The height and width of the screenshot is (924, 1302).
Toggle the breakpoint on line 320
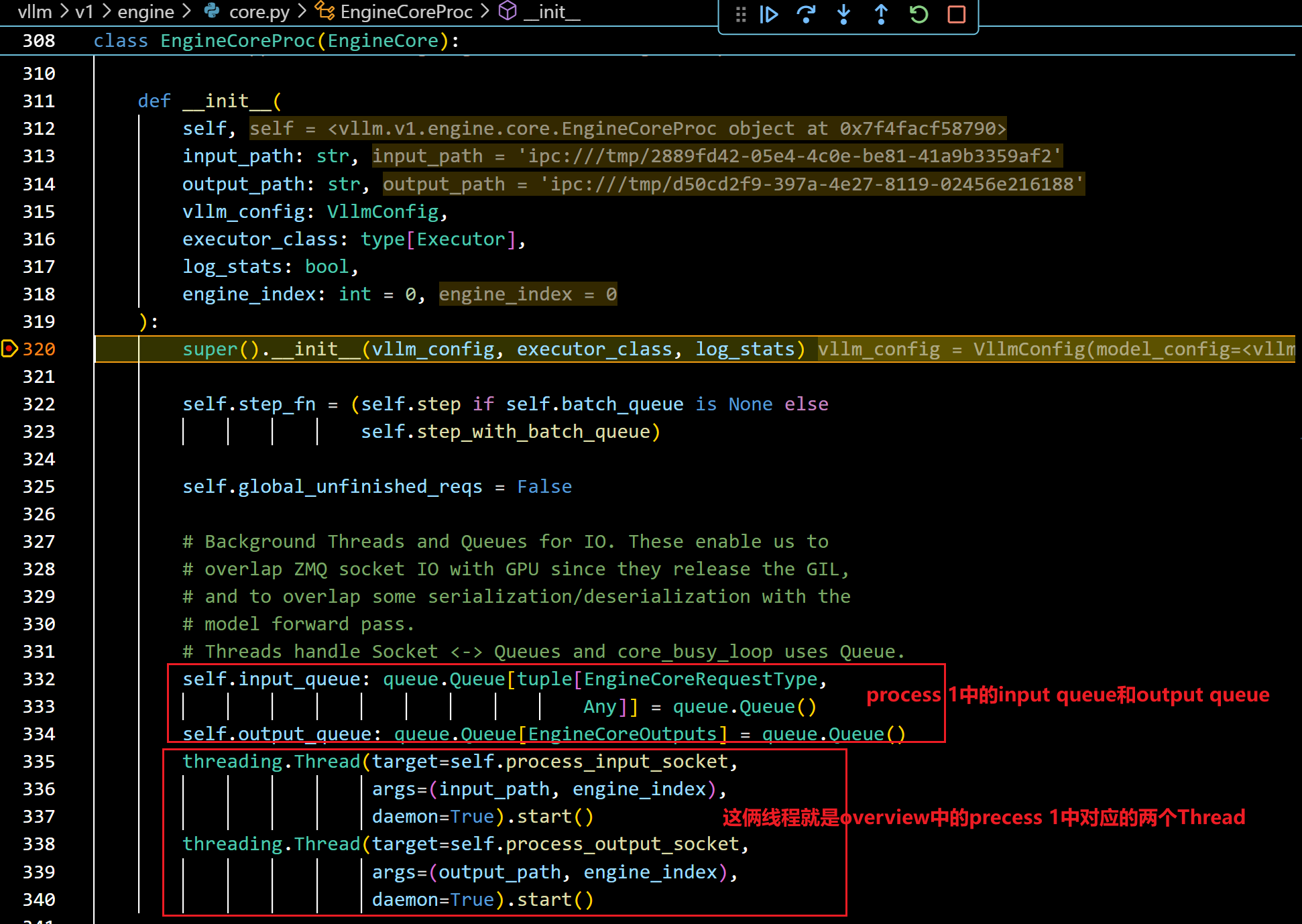coord(9,349)
